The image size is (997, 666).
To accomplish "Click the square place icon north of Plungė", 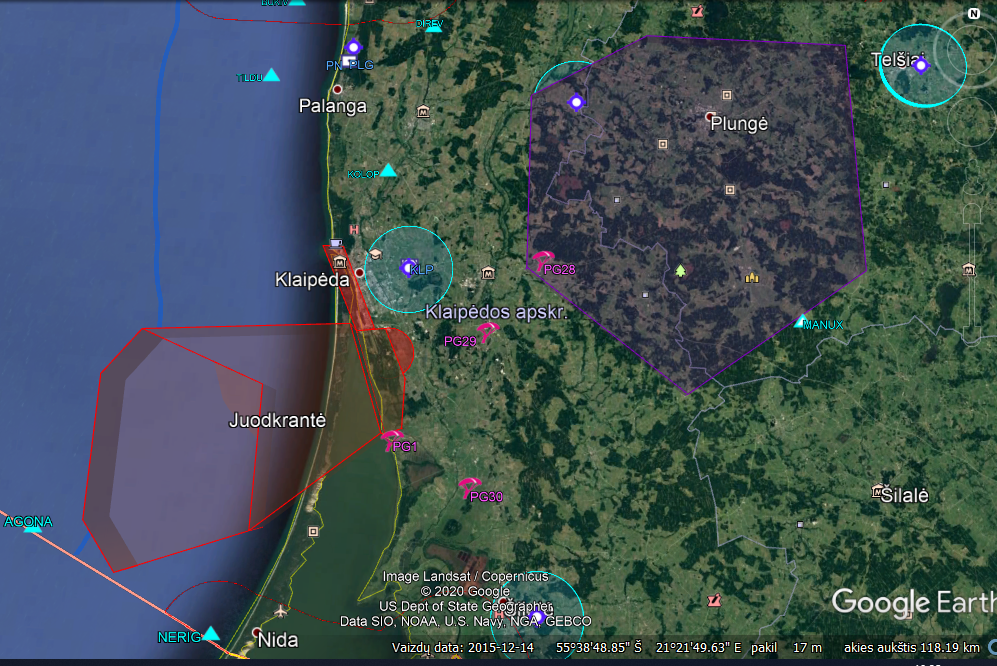I will (727, 95).
